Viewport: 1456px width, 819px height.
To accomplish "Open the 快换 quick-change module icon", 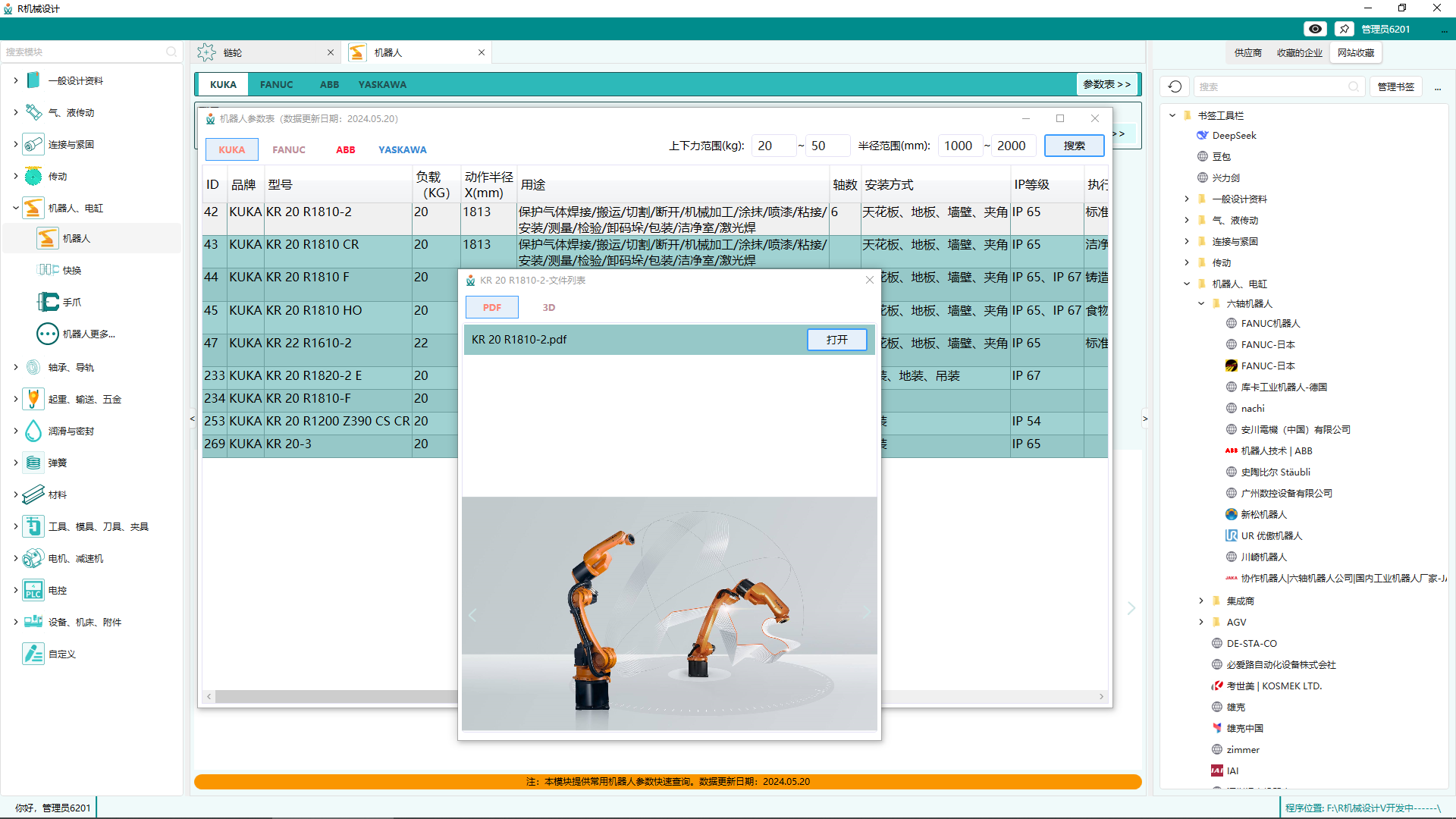I will click(48, 270).
